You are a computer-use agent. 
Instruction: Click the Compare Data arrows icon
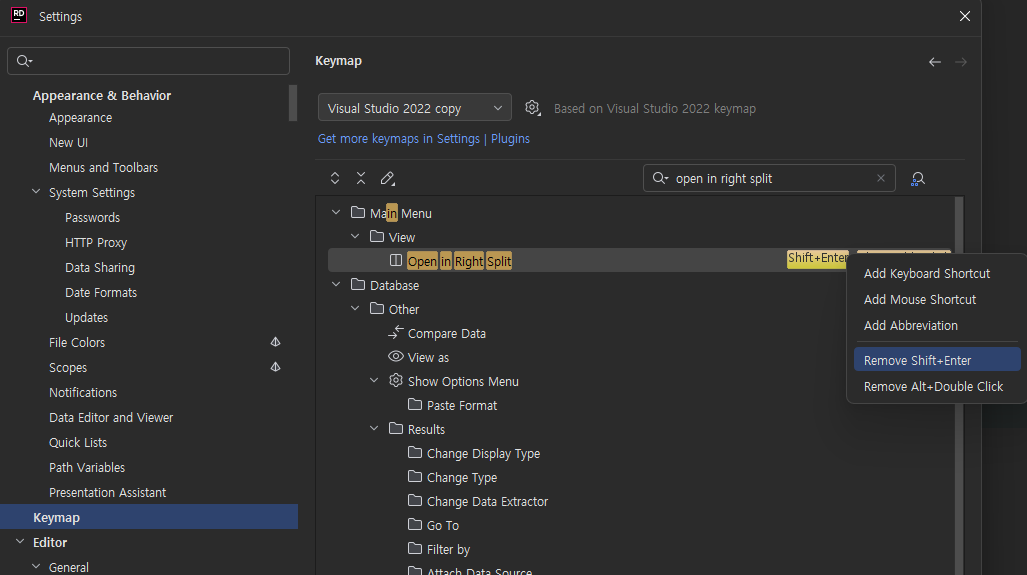click(395, 332)
